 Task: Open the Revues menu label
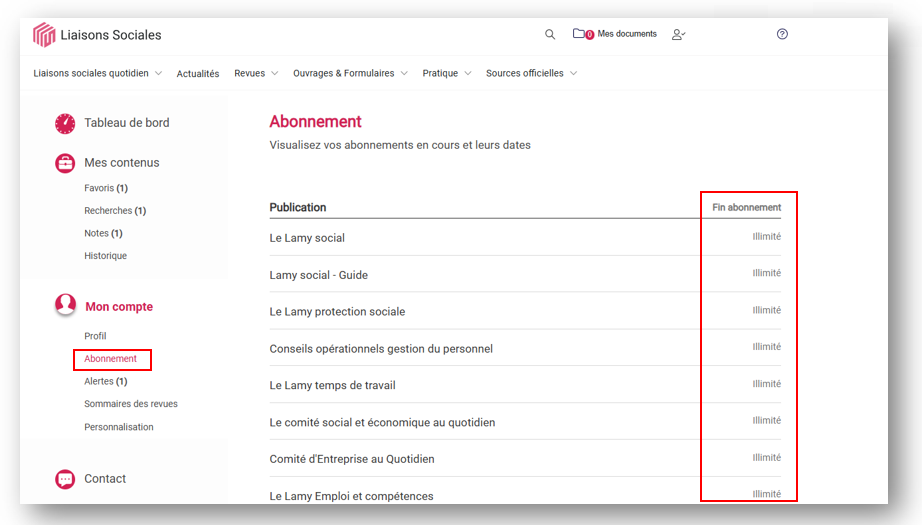(249, 73)
